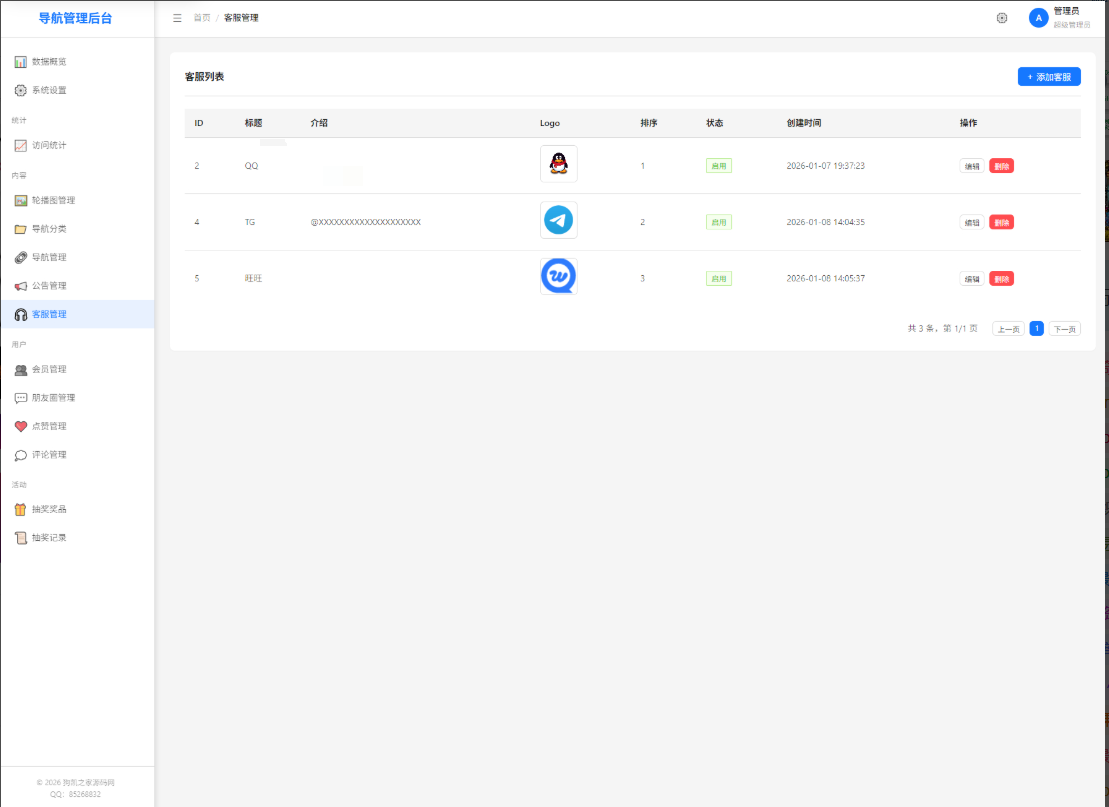Go to the next page with 下一页
This screenshot has height=807, width=1109.
1064,329
